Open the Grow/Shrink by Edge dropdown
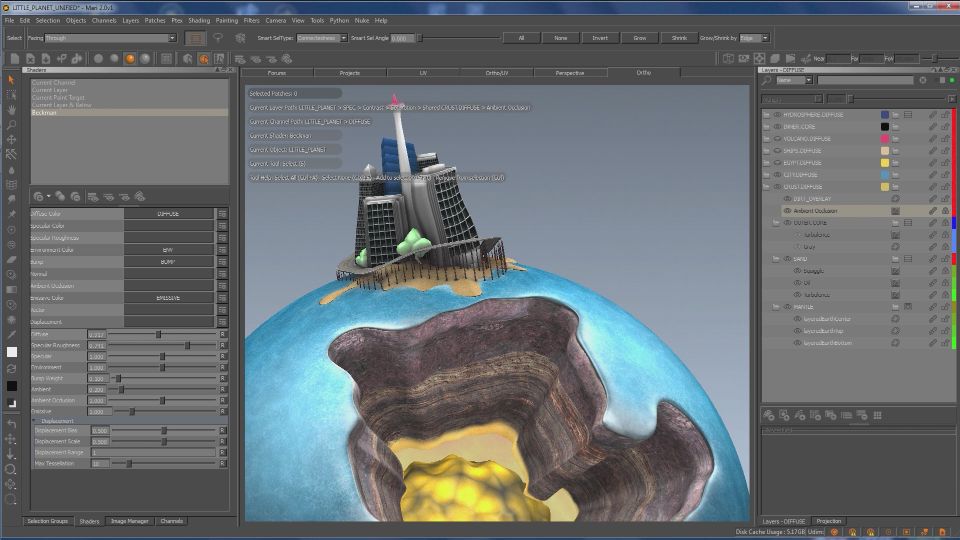 pyautogui.click(x=754, y=38)
